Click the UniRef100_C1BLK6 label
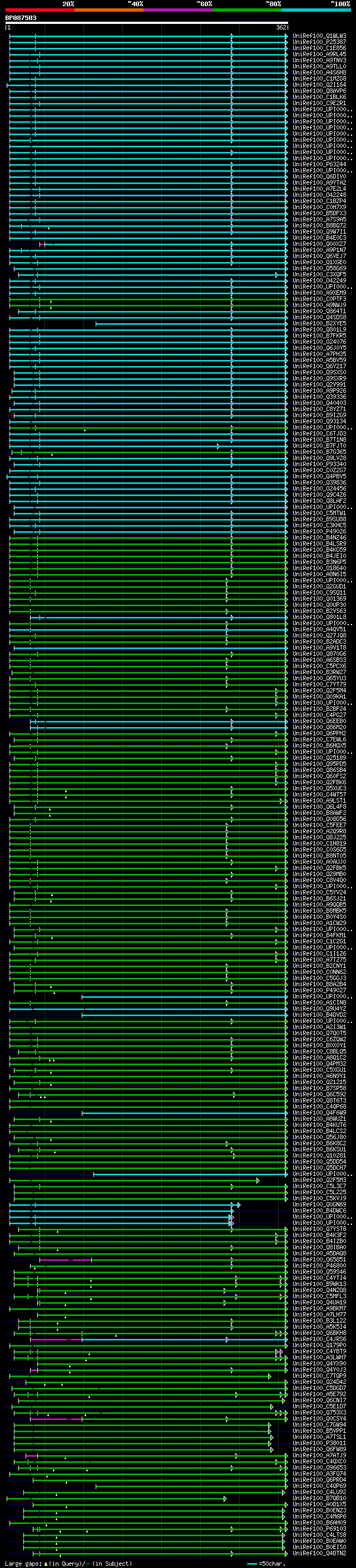Viewport: 356px width, 1568px height. [319, 97]
